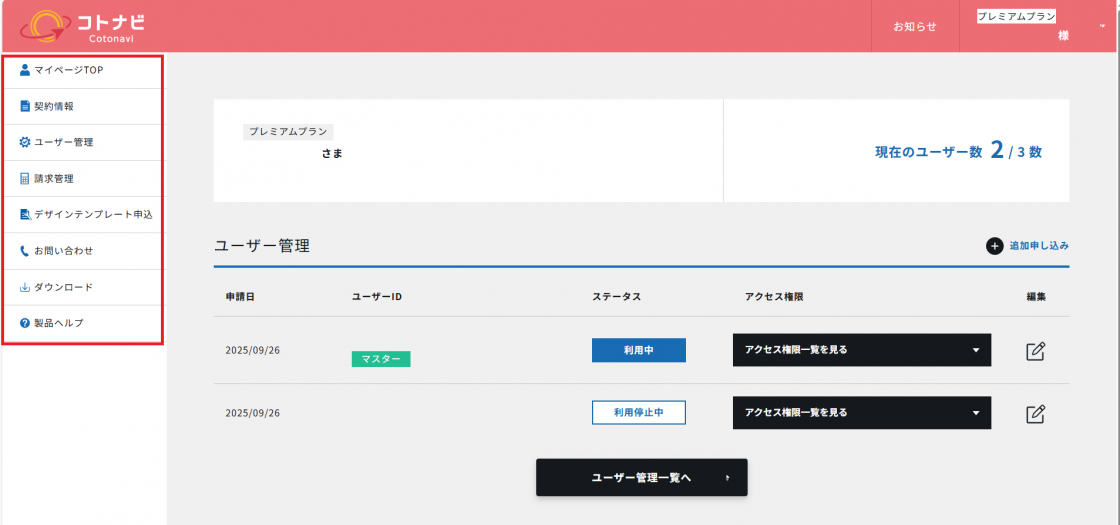Click the download icon beside ダウンロード
Image resolution: width=1120 pixels, height=525 pixels.
click(x=25, y=287)
